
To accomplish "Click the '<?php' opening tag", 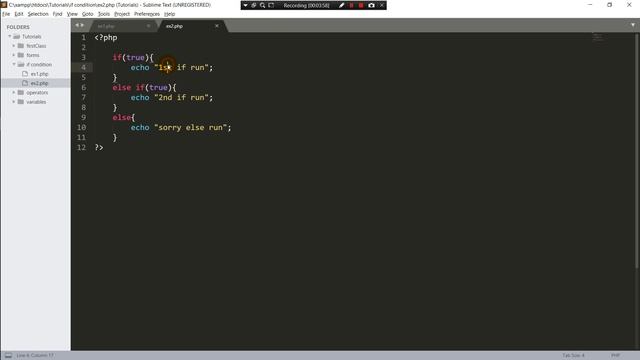I will pyautogui.click(x=106, y=38).
